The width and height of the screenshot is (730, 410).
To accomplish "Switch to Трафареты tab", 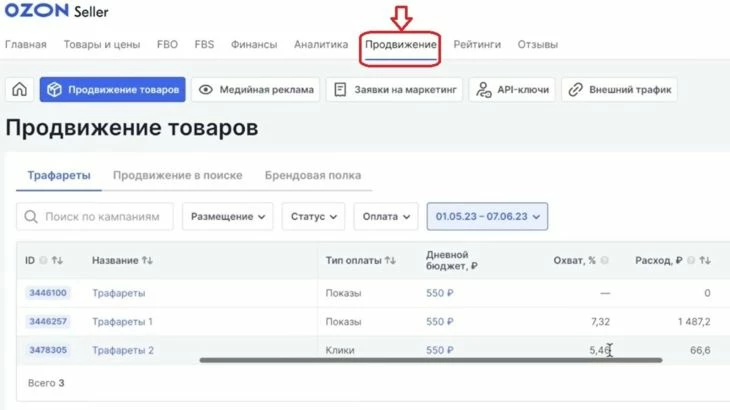I will click(x=59, y=175).
